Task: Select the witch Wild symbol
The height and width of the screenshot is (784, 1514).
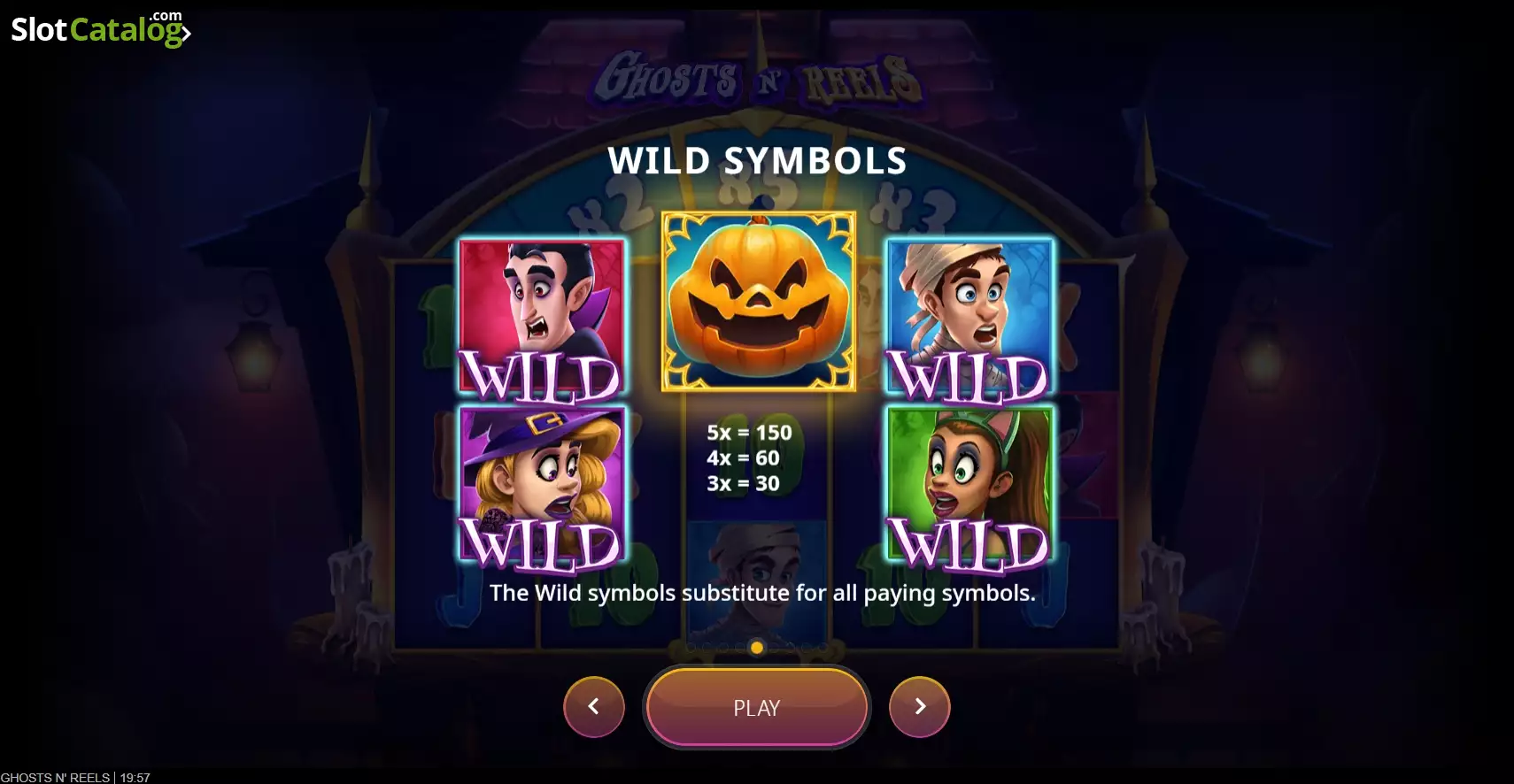Action: 542,486
